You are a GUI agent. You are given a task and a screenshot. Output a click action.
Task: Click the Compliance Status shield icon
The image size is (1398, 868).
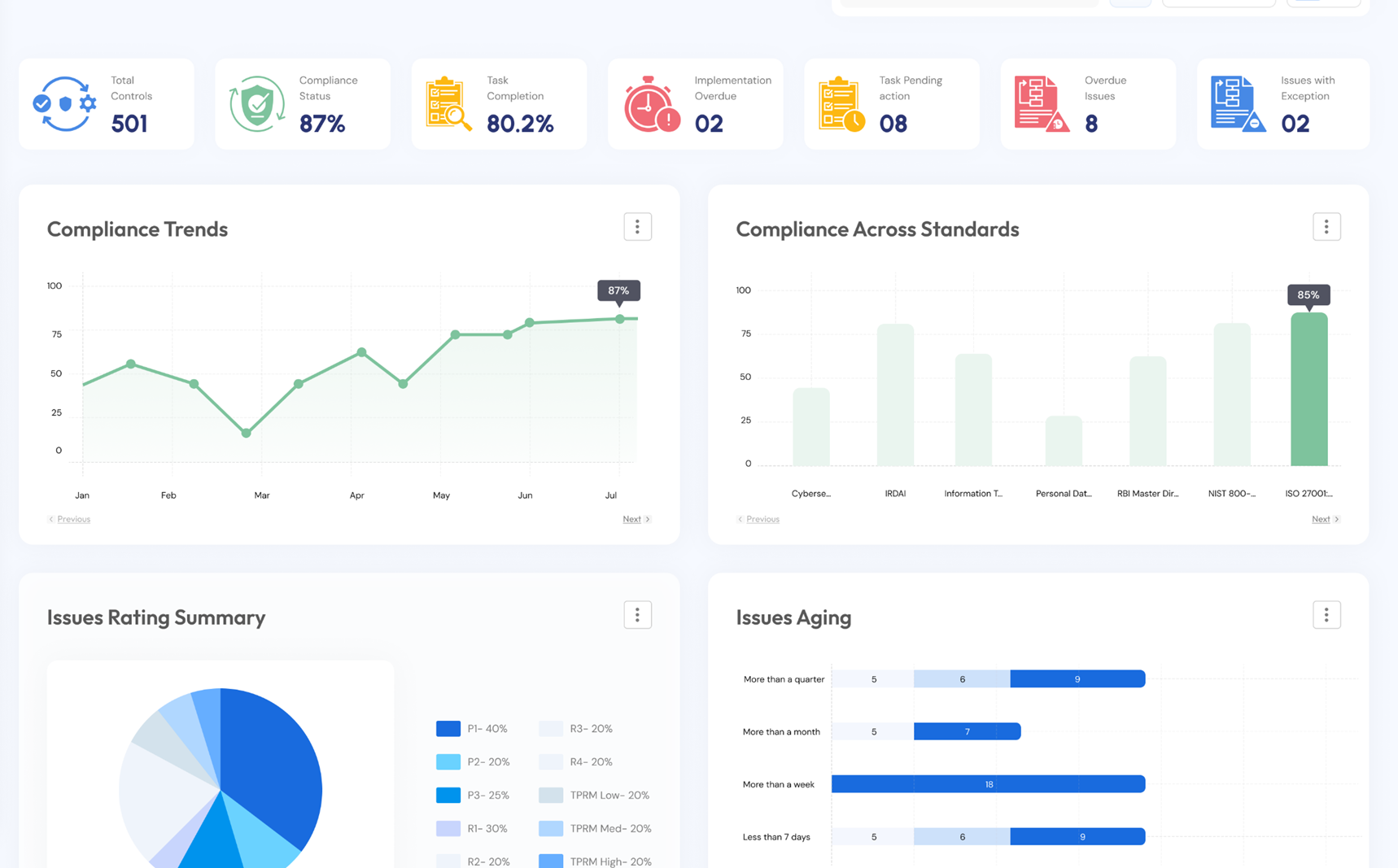(x=257, y=104)
